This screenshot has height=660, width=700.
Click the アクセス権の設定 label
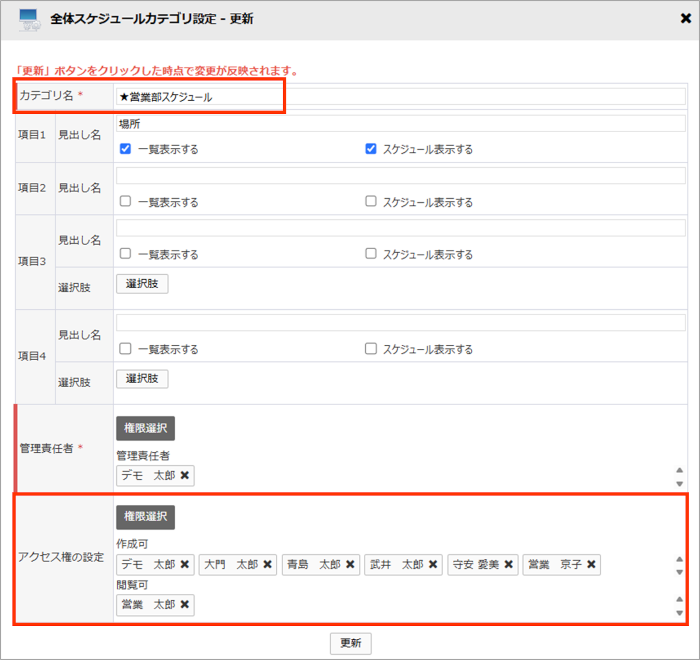[x=61, y=557]
